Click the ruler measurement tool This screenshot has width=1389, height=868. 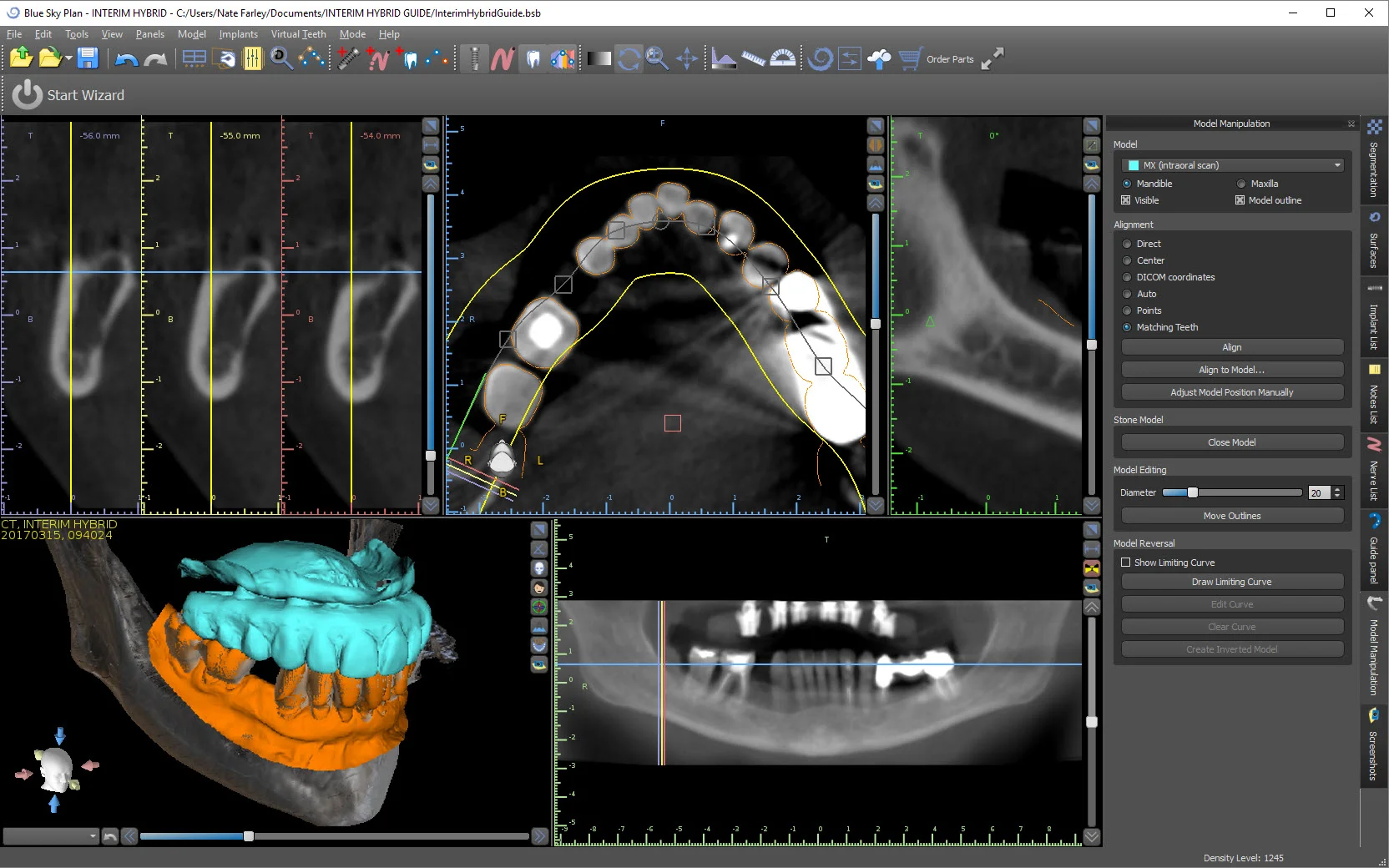(x=753, y=58)
